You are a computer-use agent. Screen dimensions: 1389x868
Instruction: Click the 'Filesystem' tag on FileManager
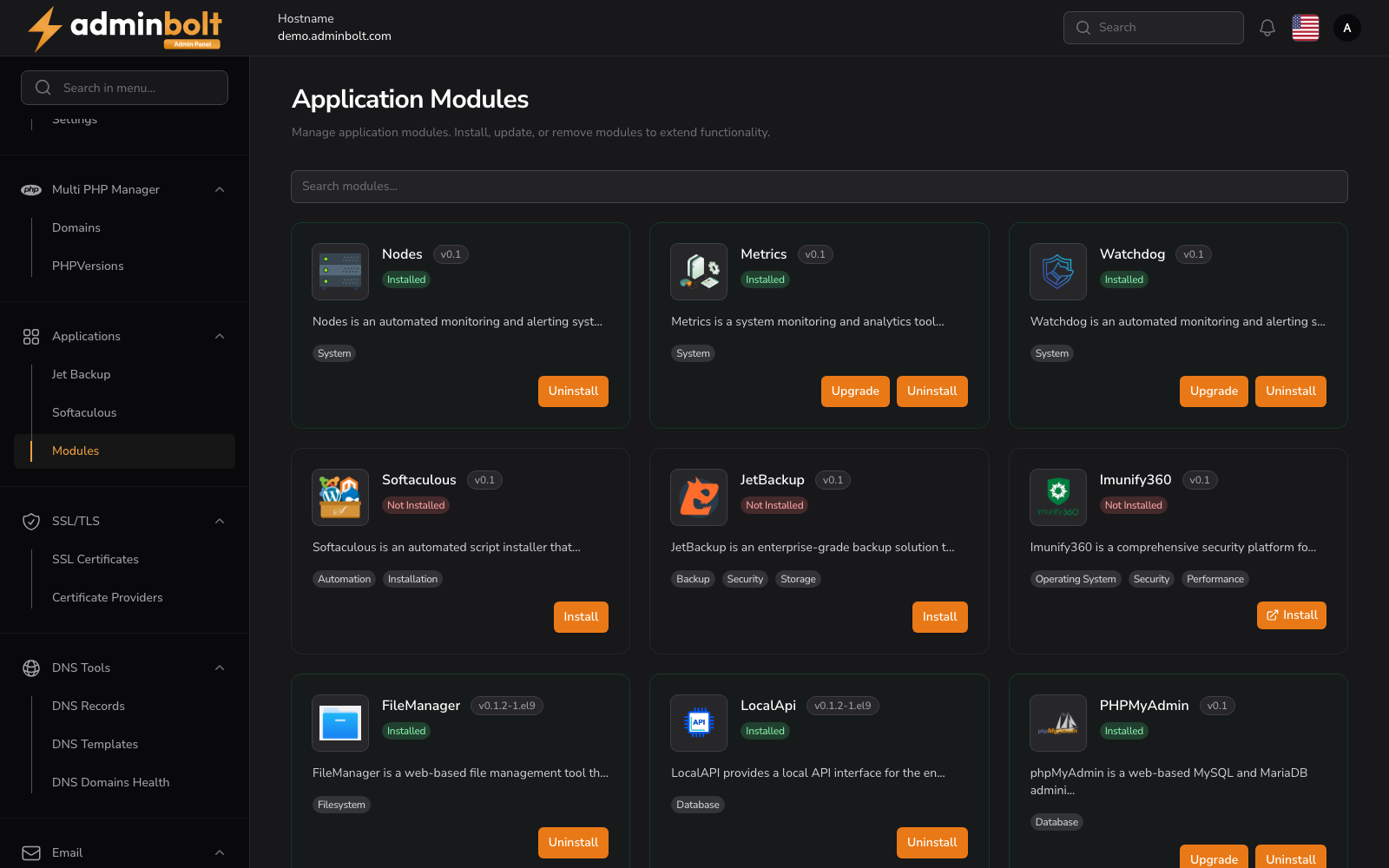(341, 805)
